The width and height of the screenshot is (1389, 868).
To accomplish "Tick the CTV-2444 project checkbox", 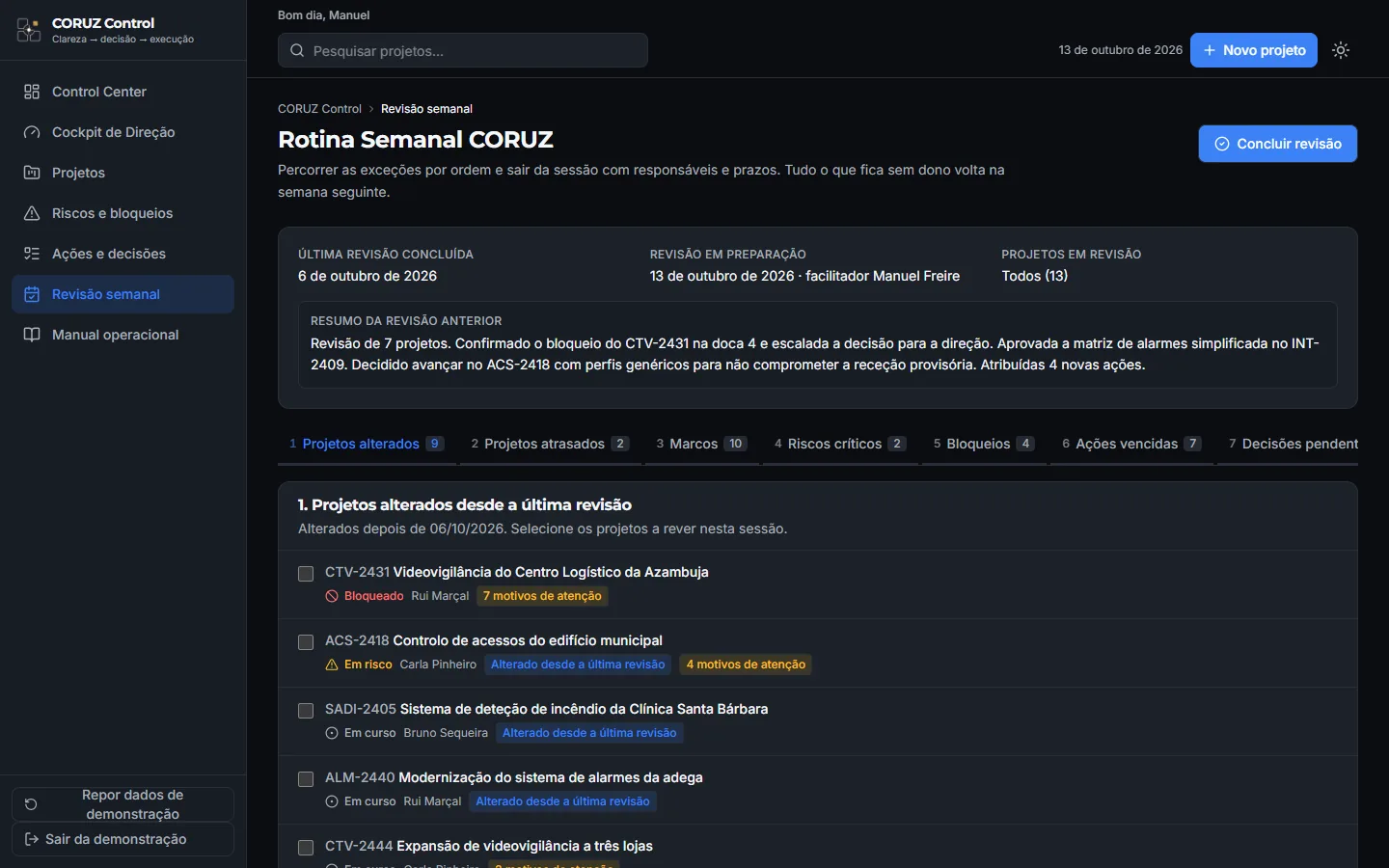I will [306, 848].
